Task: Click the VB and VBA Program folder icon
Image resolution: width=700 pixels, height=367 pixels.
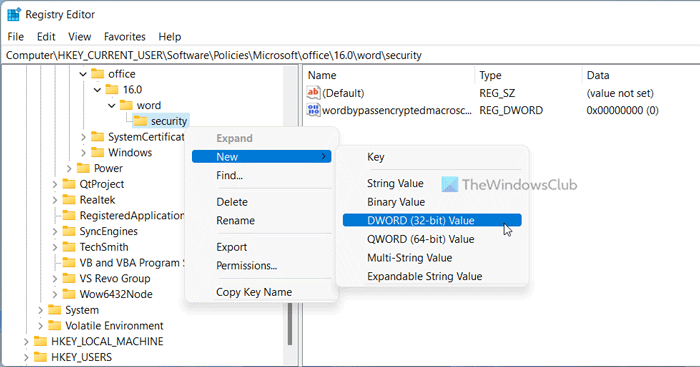Action: coord(69,263)
